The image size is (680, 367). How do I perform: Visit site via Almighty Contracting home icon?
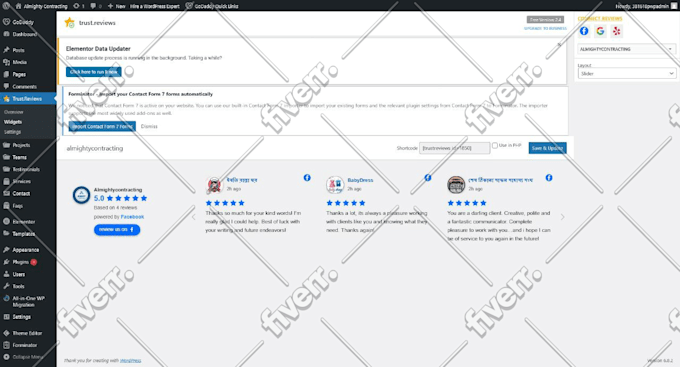click(19, 6)
